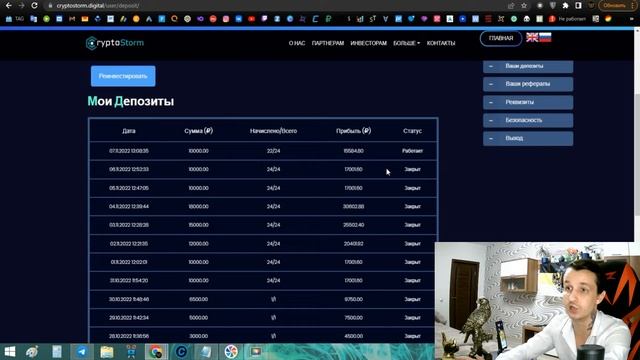640x360 pixels.
Task: Open the 'ИНВЕСТОРАМ' menu item
Action: coord(368,43)
